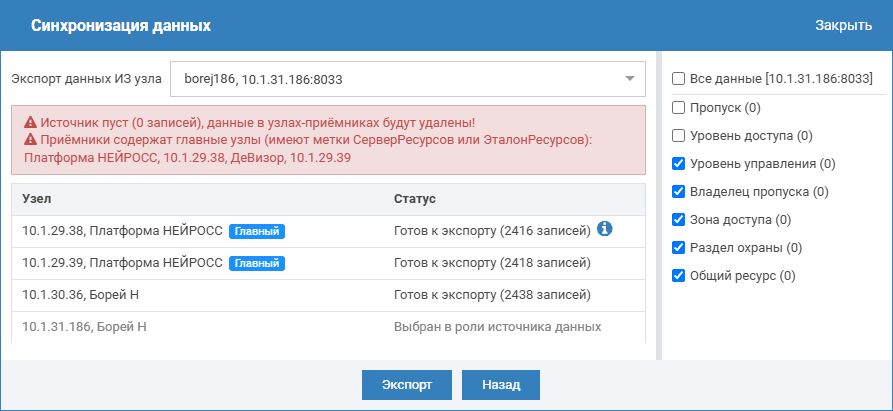This screenshot has width=893, height=411.
Task: Select row 10.1.31.186, Борей Н
Action: [x=328, y=327]
